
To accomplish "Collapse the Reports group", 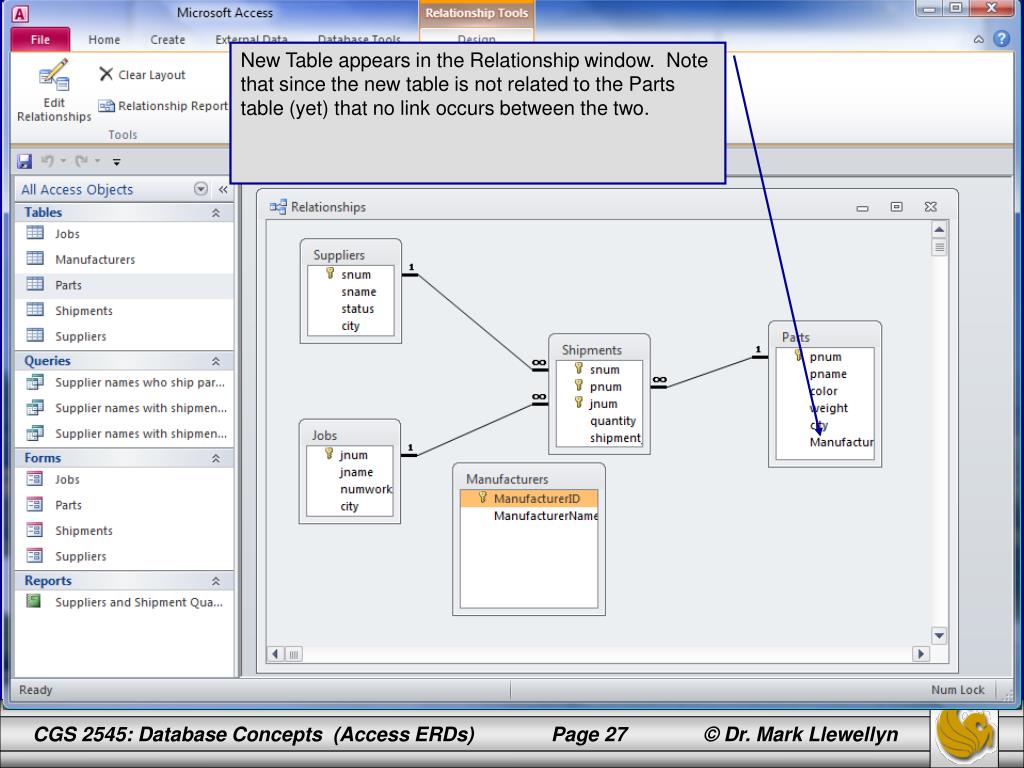I will click(216, 581).
